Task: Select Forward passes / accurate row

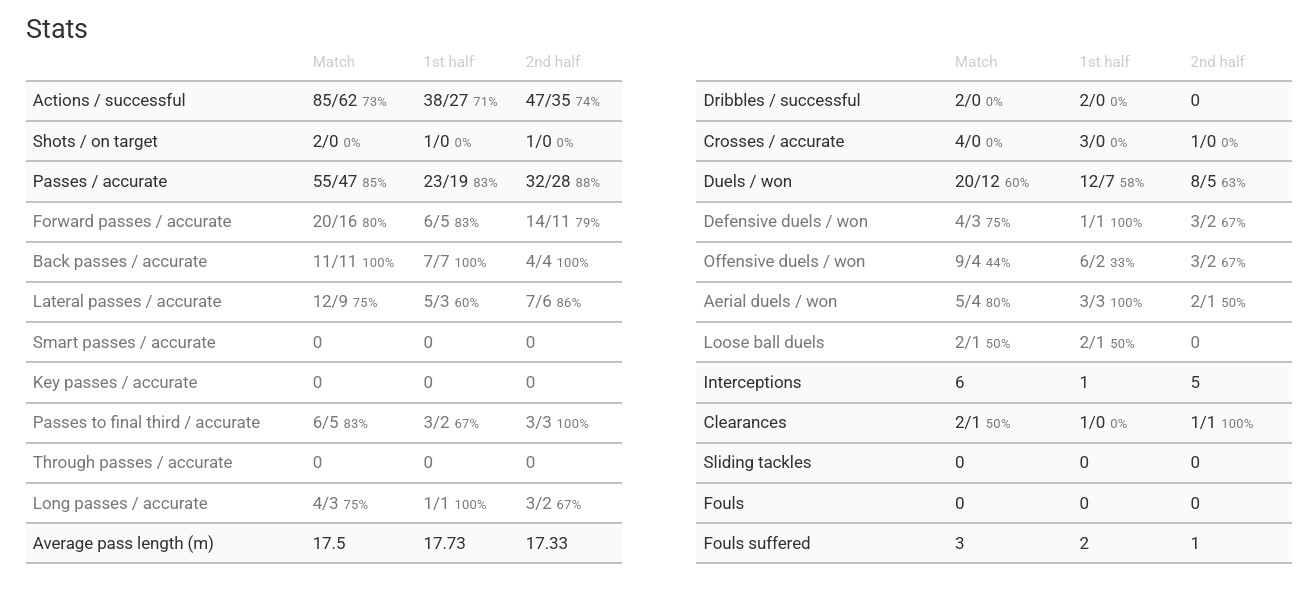Action: click(324, 222)
